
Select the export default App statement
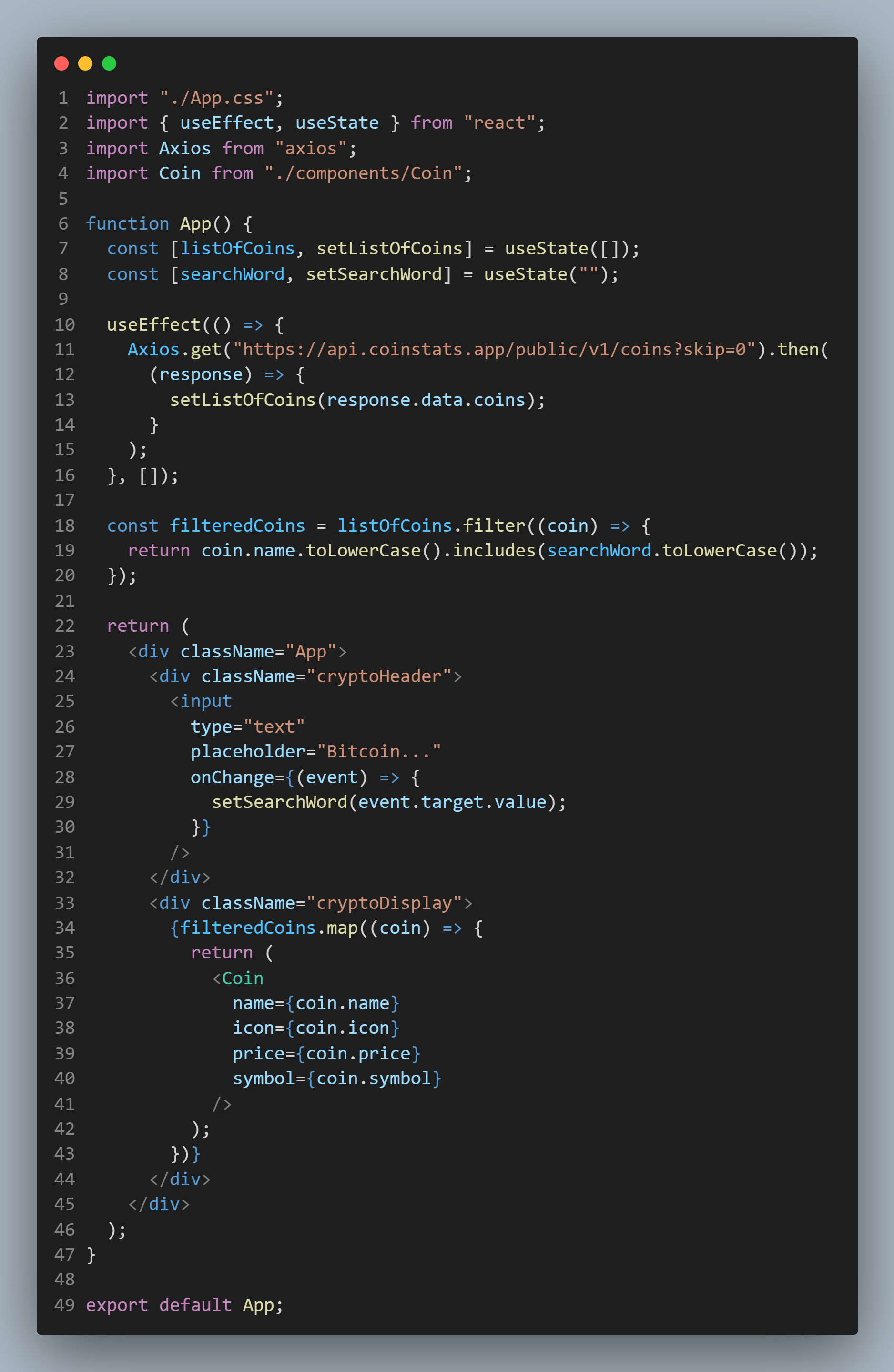pos(184,1305)
